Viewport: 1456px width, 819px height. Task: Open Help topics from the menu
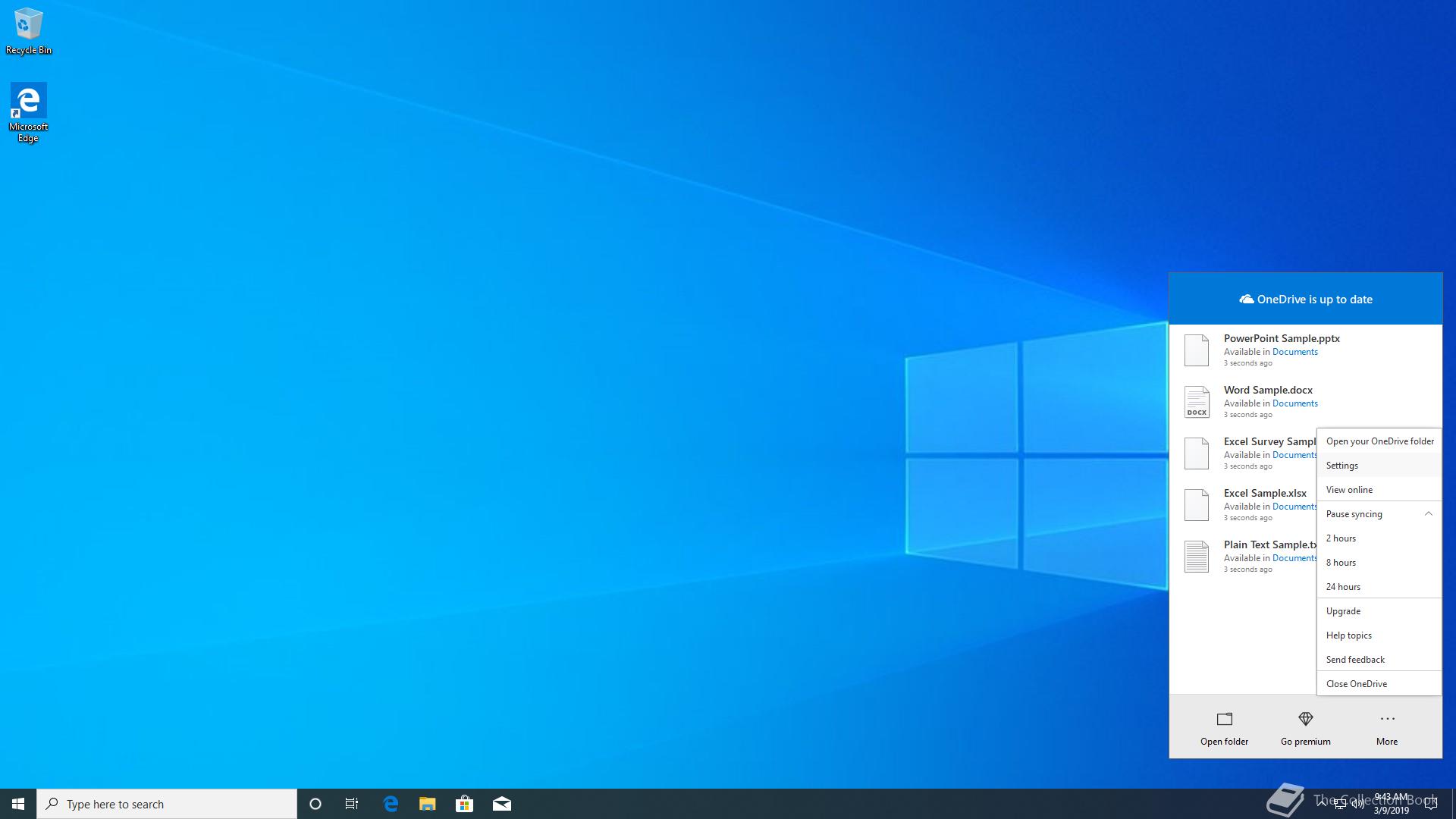[1379, 635]
